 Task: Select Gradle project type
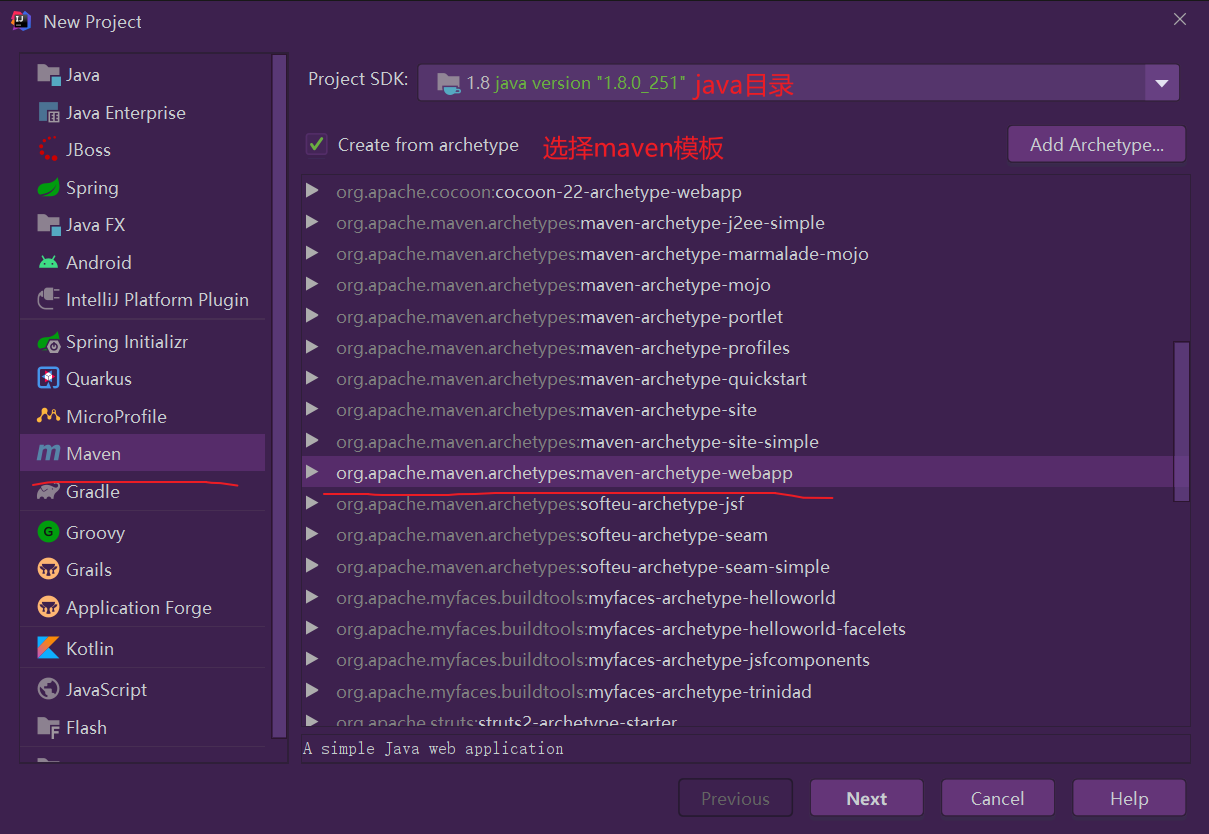143,491
